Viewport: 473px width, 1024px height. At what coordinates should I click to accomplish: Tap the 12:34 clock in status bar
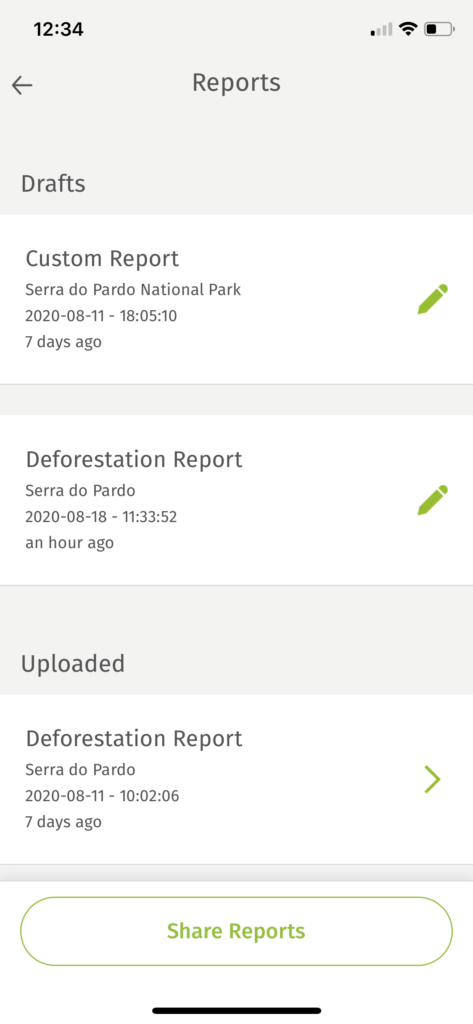pos(58,29)
